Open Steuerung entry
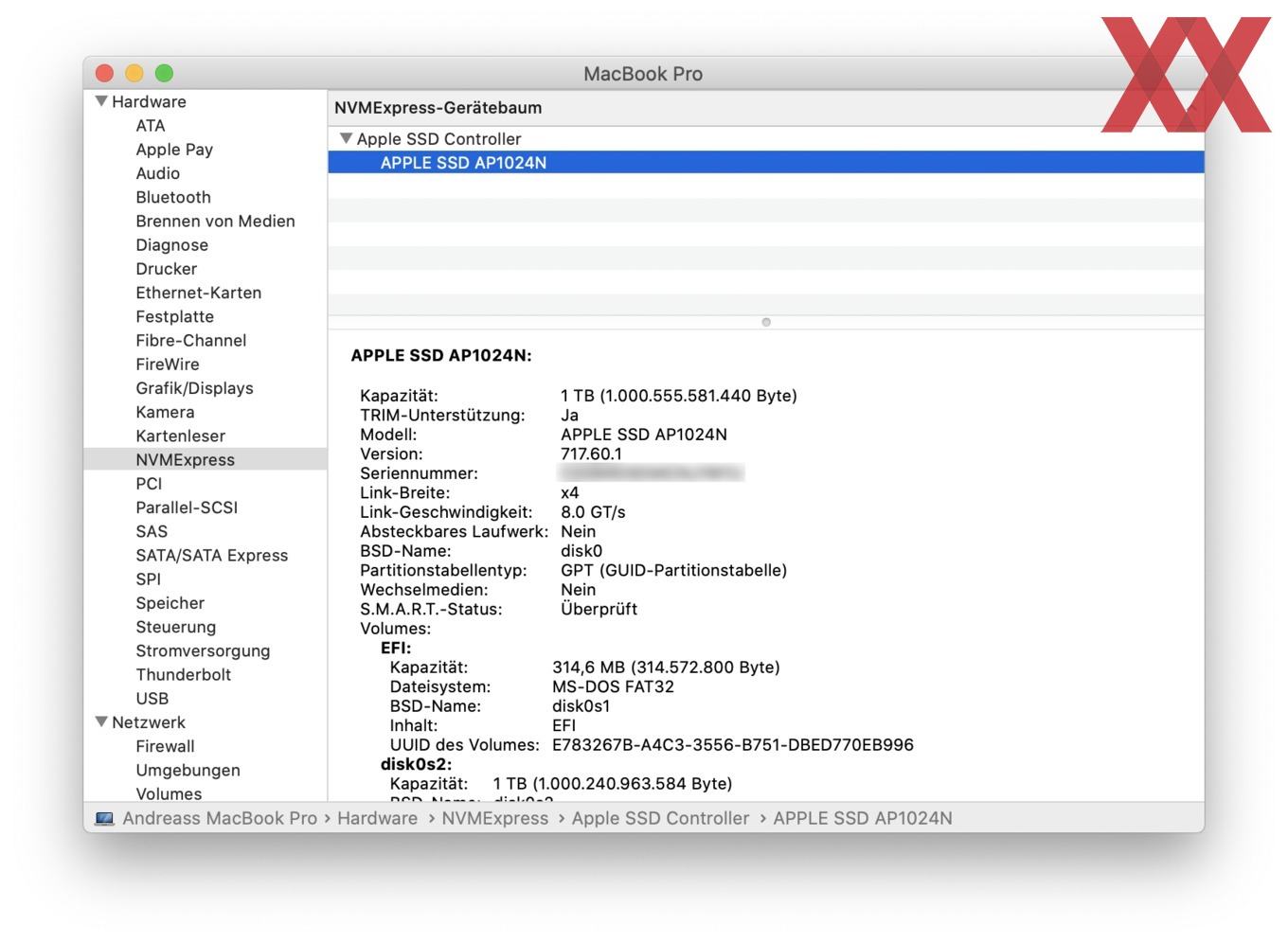Image resolution: width=1288 pixels, height=943 pixels. (x=176, y=627)
